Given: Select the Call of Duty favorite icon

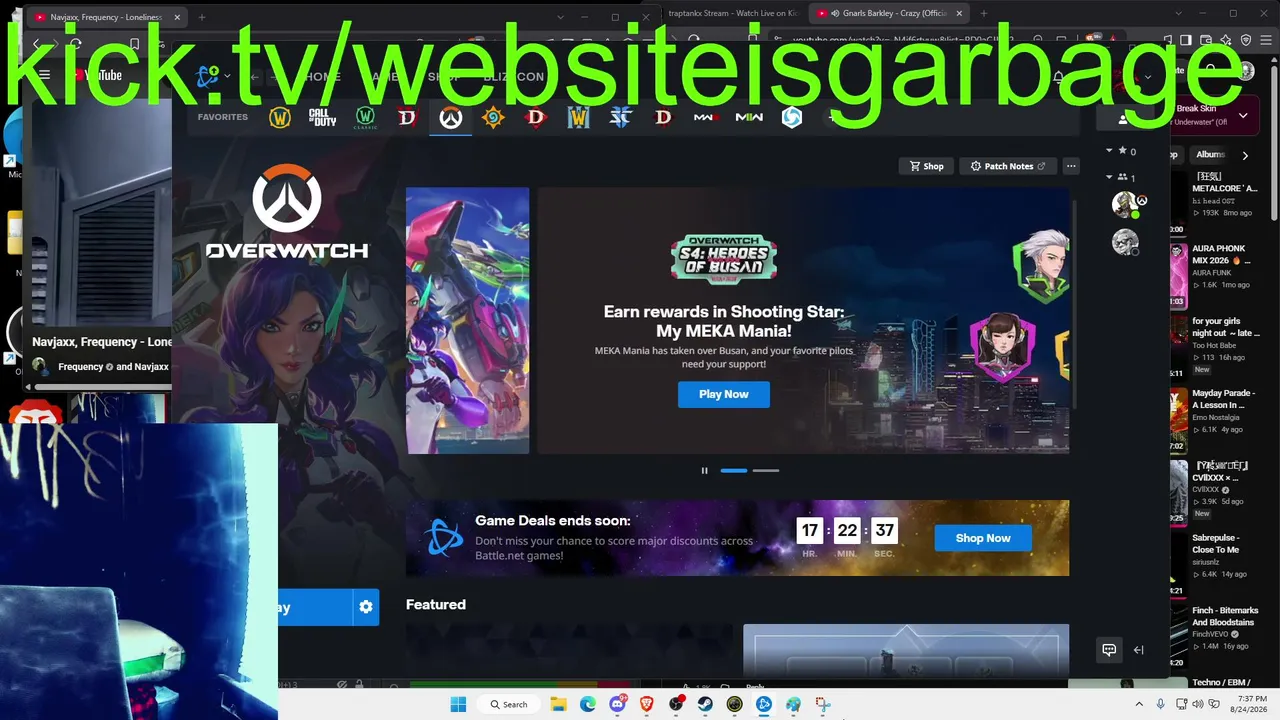Looking at the screenshot, I should click(322, 118).
